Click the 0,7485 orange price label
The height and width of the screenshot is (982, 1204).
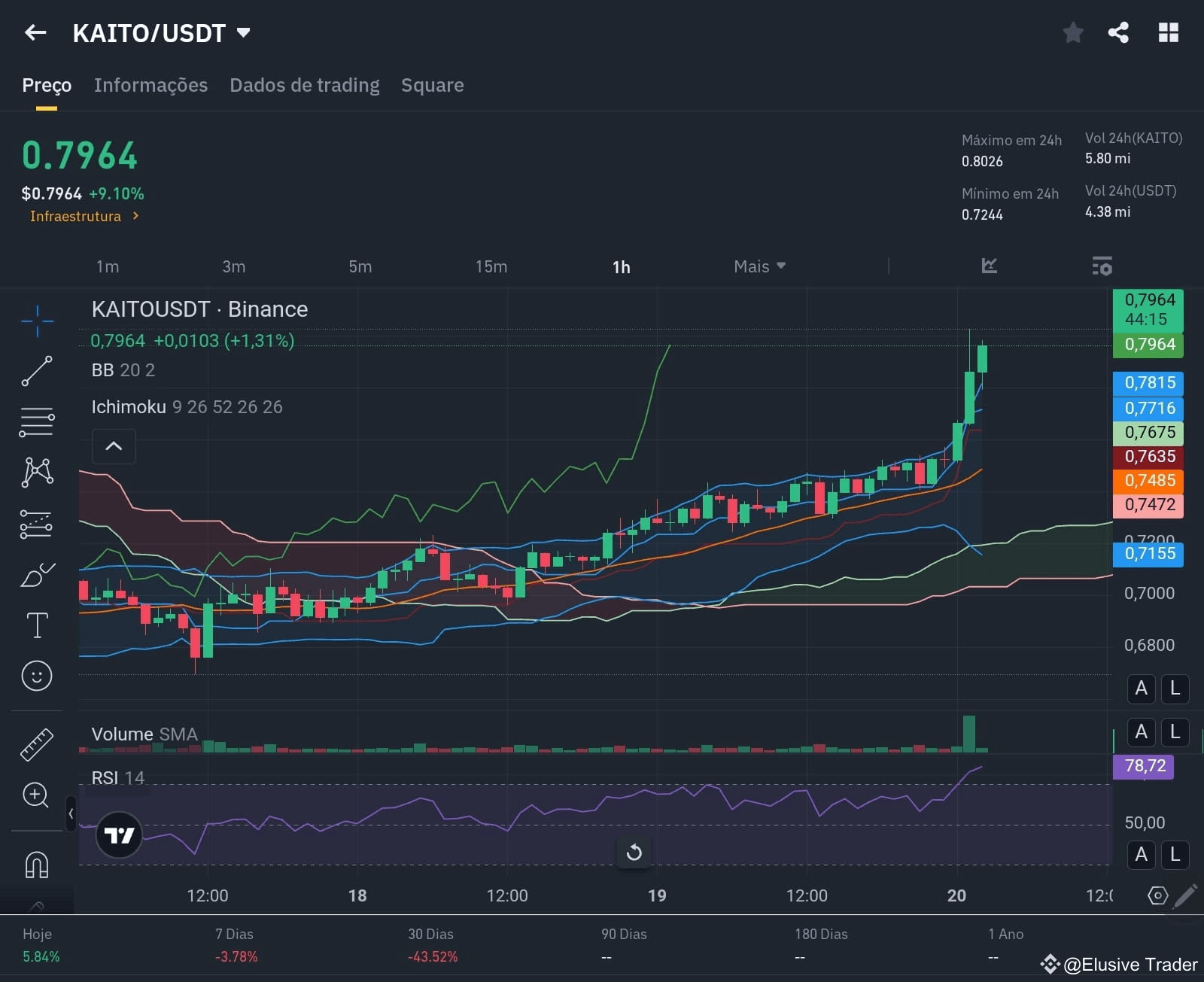point(1148,481)
